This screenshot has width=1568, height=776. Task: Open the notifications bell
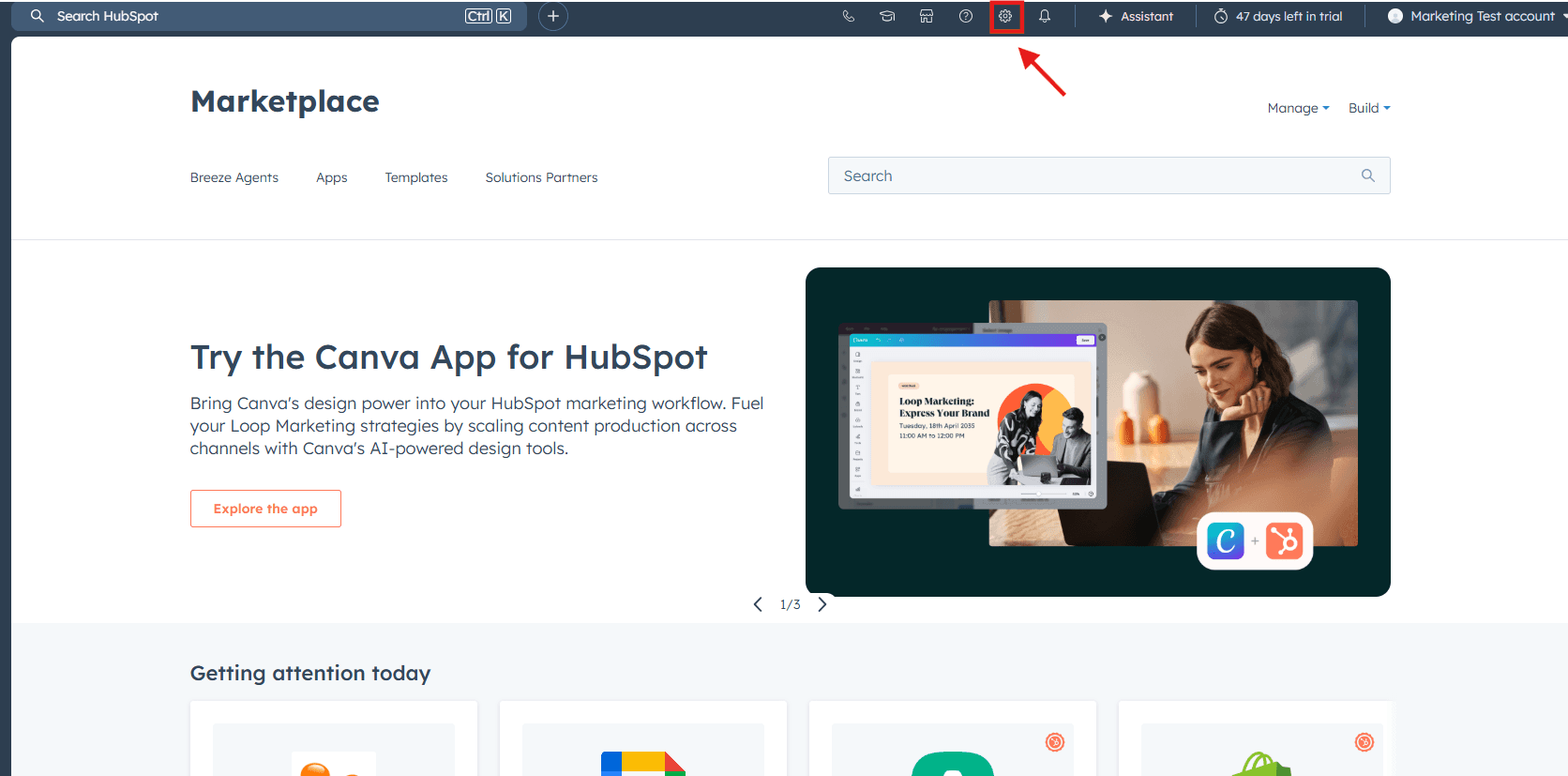[x=1045, y=16]
